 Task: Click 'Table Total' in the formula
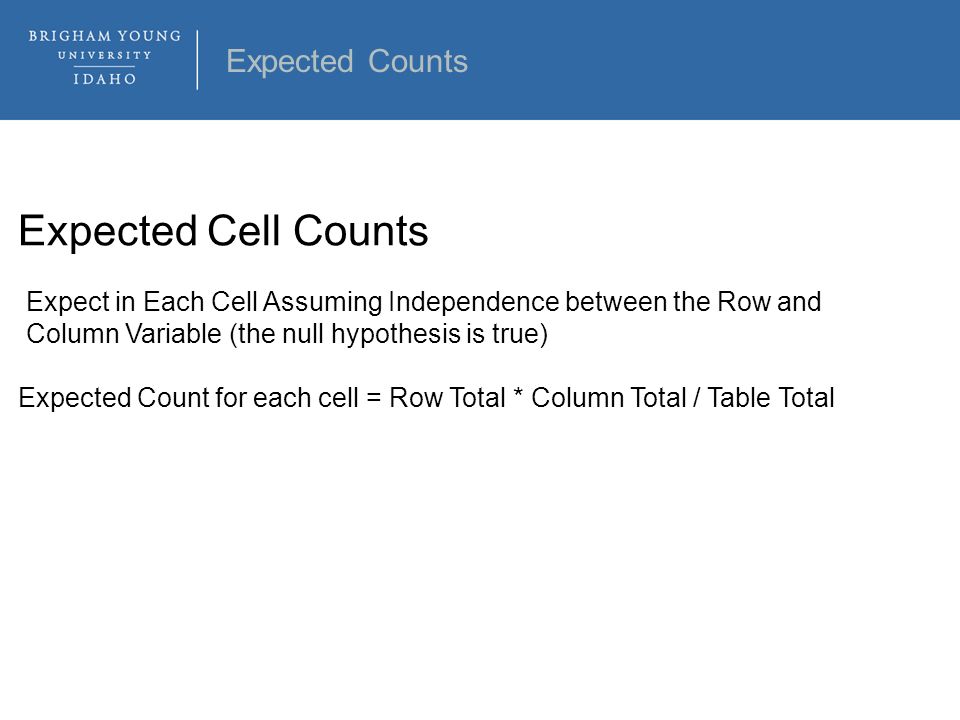(x=771, y=398)
